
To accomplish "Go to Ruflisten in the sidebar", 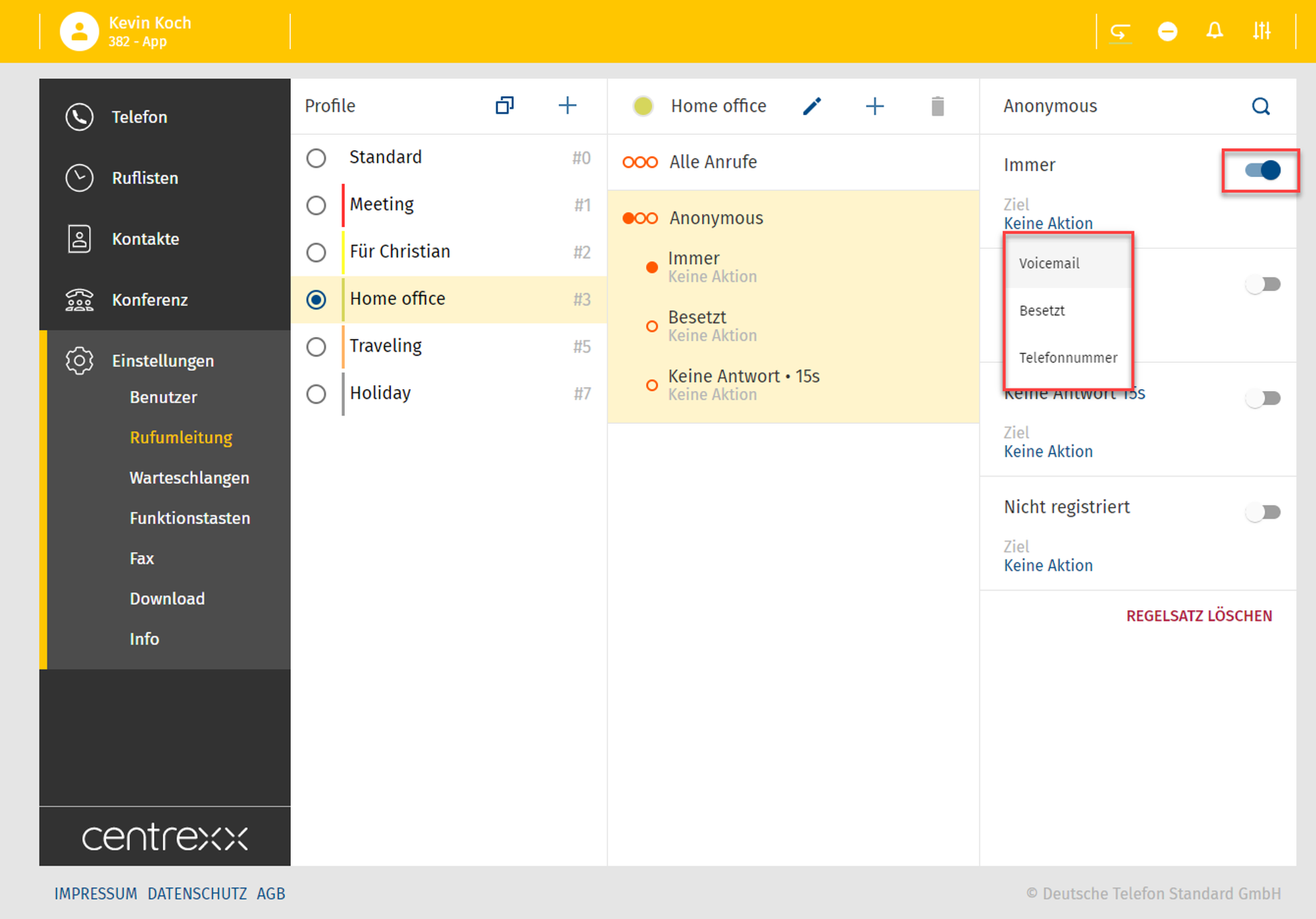I will pyautogui.click(x=145, y=178).
